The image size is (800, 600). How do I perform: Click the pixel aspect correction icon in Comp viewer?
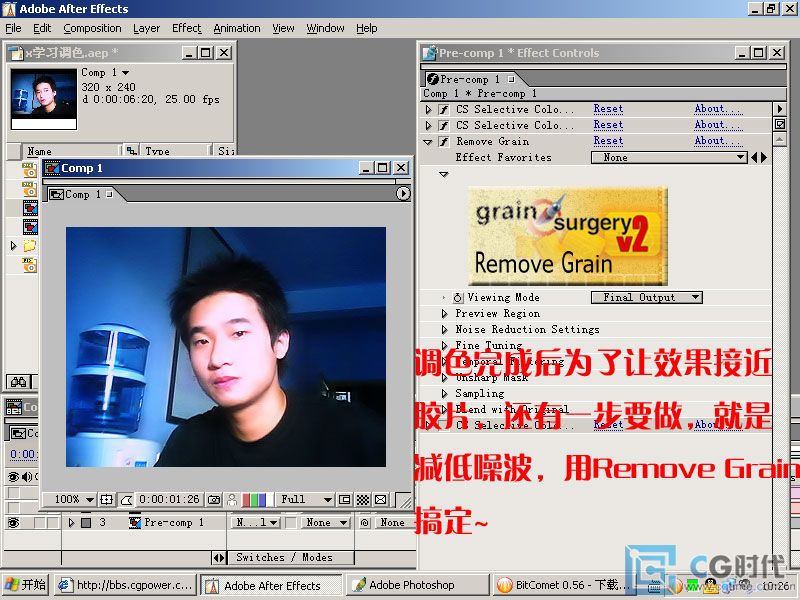coord(381,499)
